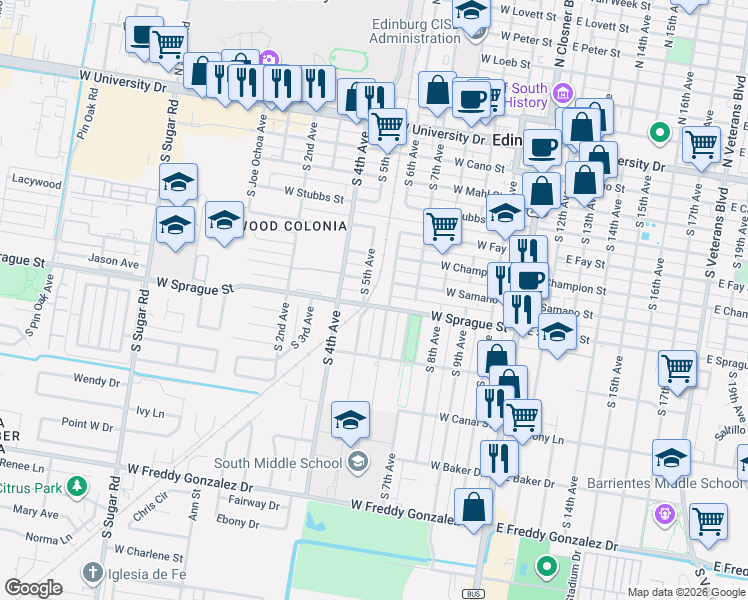Click the shopping cart marker in bottom right corner
748x600 pixels.
[x=708, y=523]
